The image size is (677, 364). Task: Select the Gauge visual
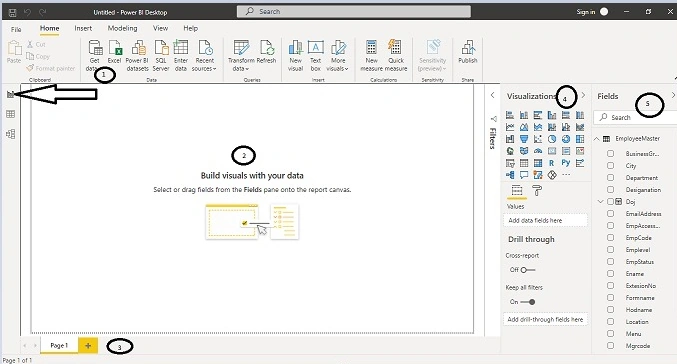pos(538,151)
